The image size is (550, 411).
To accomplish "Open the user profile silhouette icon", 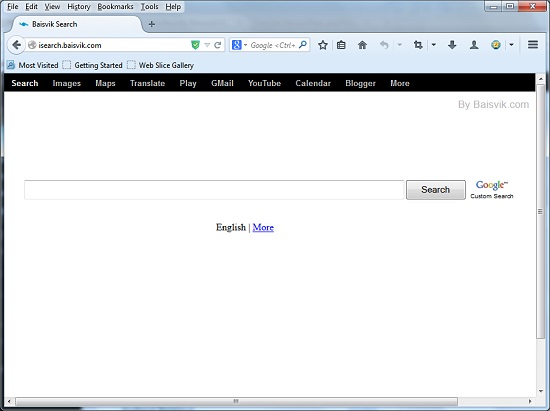I will point(474,45).
